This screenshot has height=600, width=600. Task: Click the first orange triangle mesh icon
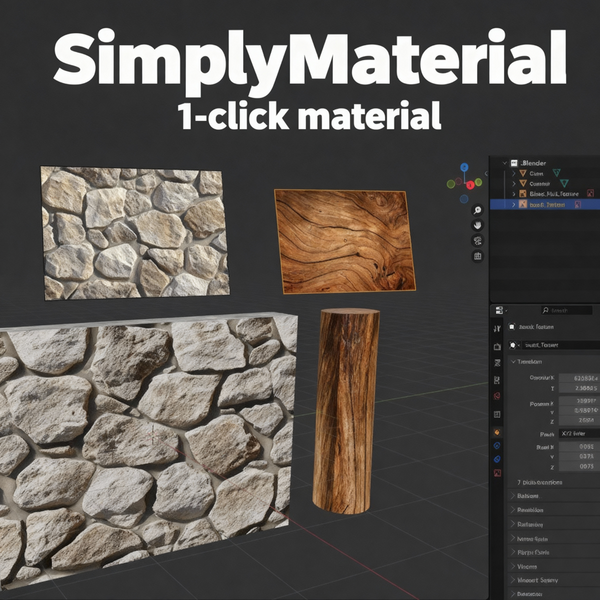point(523,173)
